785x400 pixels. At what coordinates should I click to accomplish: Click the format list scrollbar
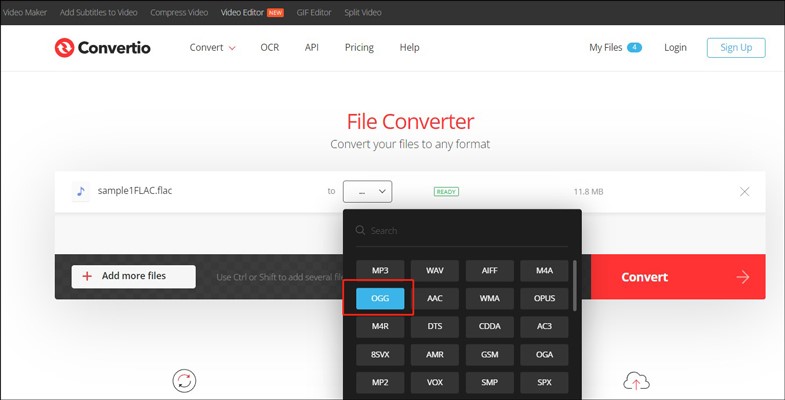[x=574, y=285]
